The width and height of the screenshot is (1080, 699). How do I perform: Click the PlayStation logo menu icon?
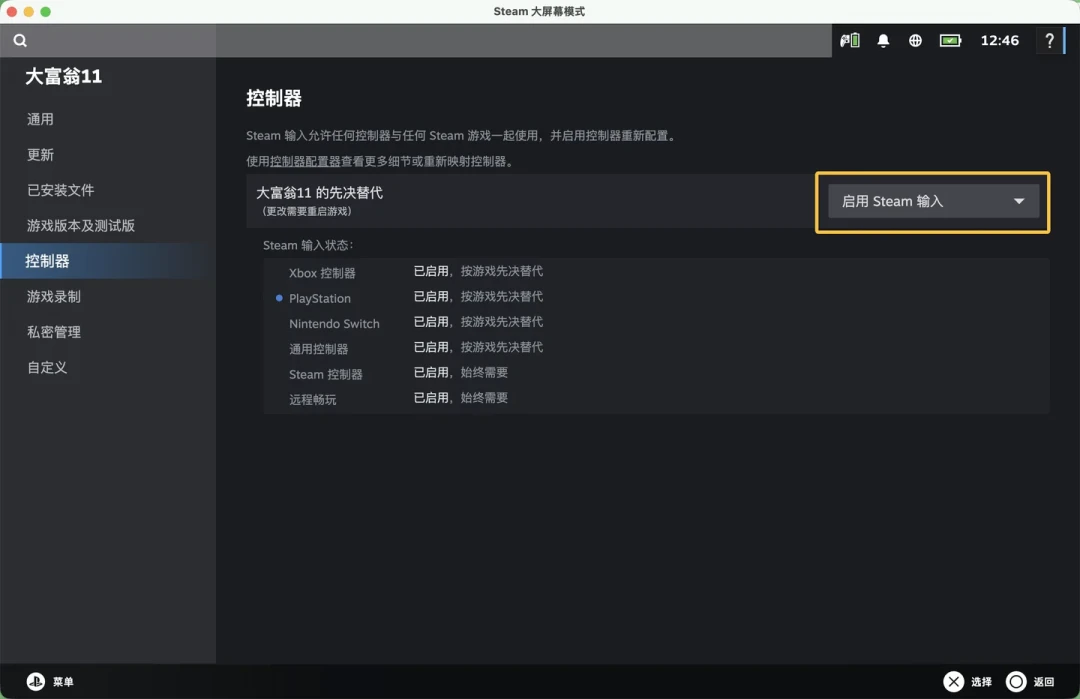36,681
